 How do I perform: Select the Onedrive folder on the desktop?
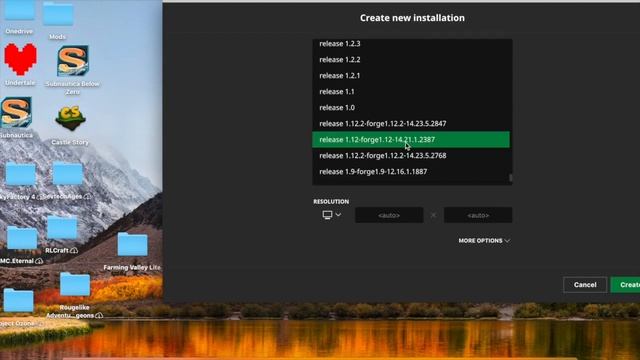(19, 11)
